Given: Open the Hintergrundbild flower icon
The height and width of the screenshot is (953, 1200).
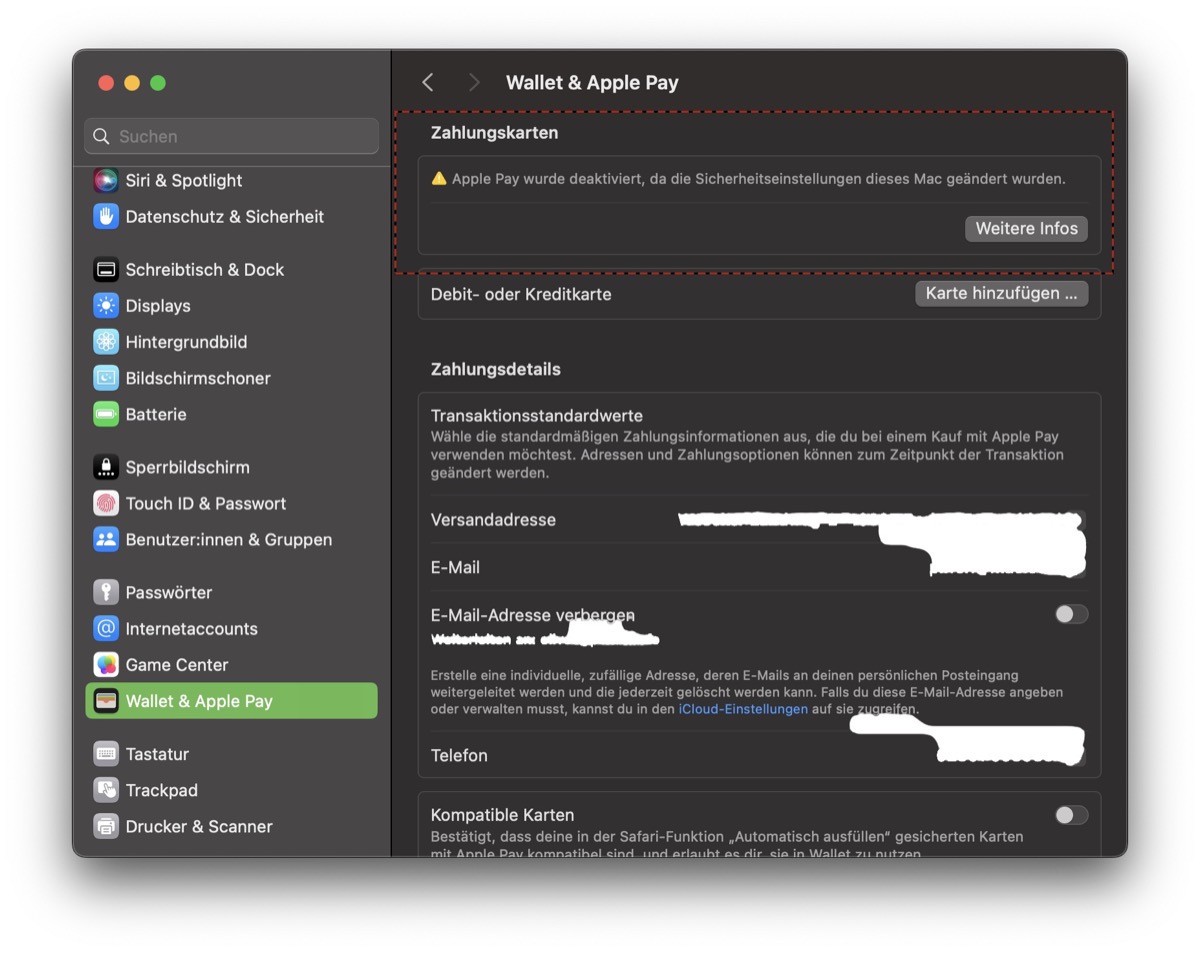Looking at the screenshot, I should coord(106,342).
